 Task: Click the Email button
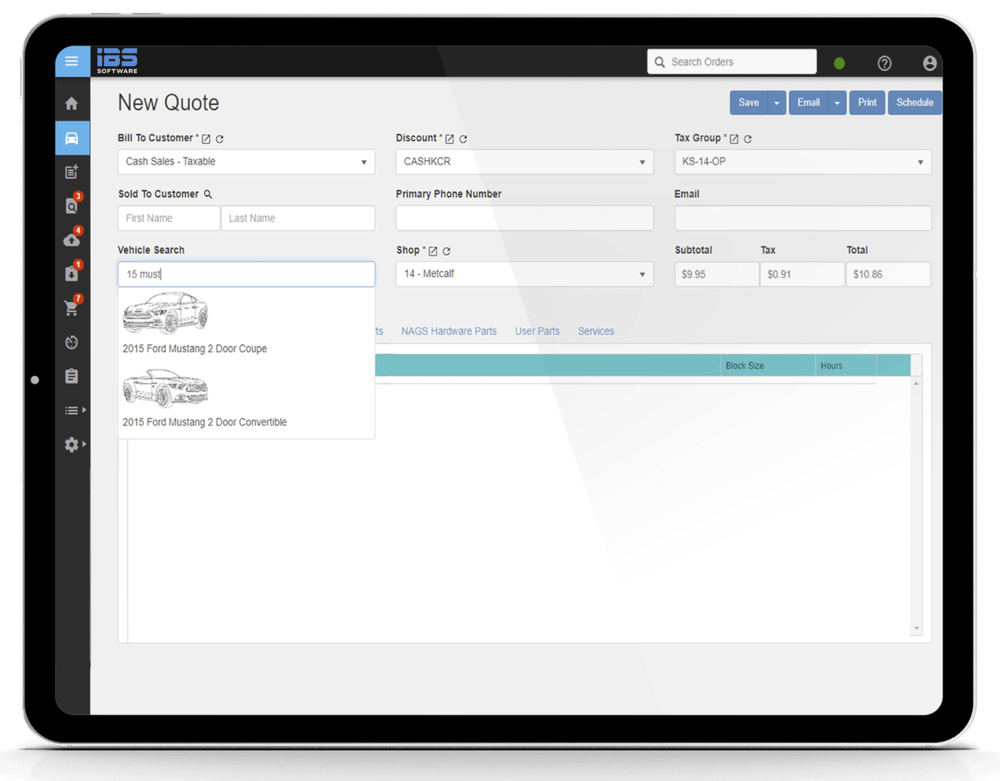click(809, 103)
